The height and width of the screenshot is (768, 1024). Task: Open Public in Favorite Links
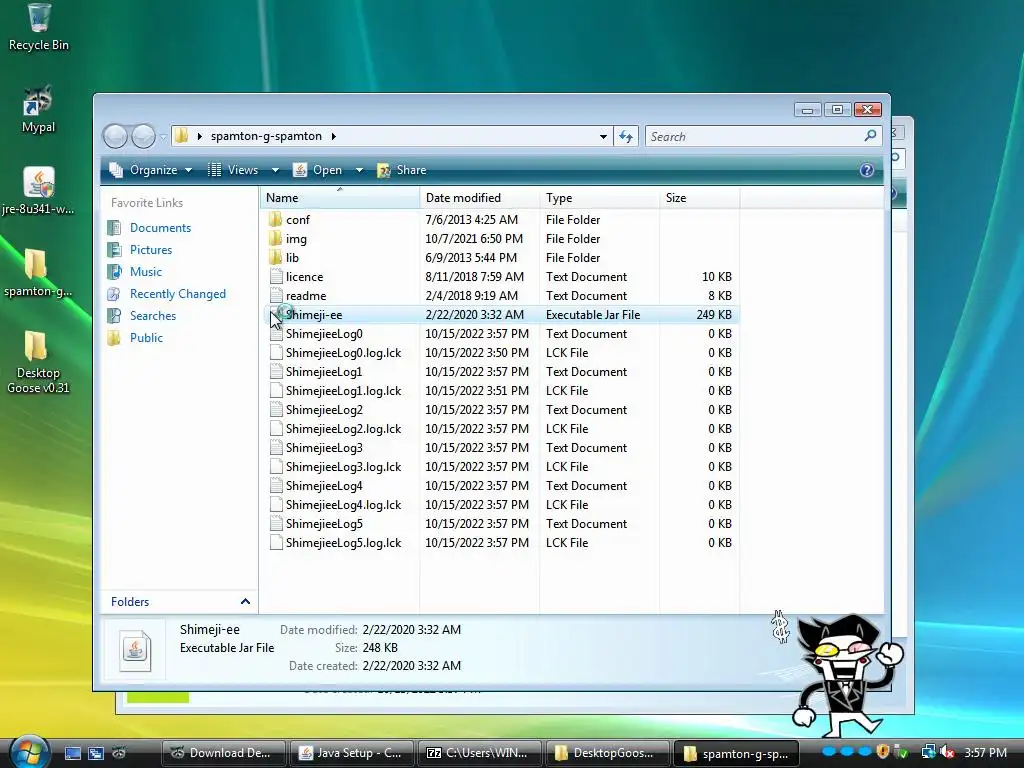[x=146, y=338]
